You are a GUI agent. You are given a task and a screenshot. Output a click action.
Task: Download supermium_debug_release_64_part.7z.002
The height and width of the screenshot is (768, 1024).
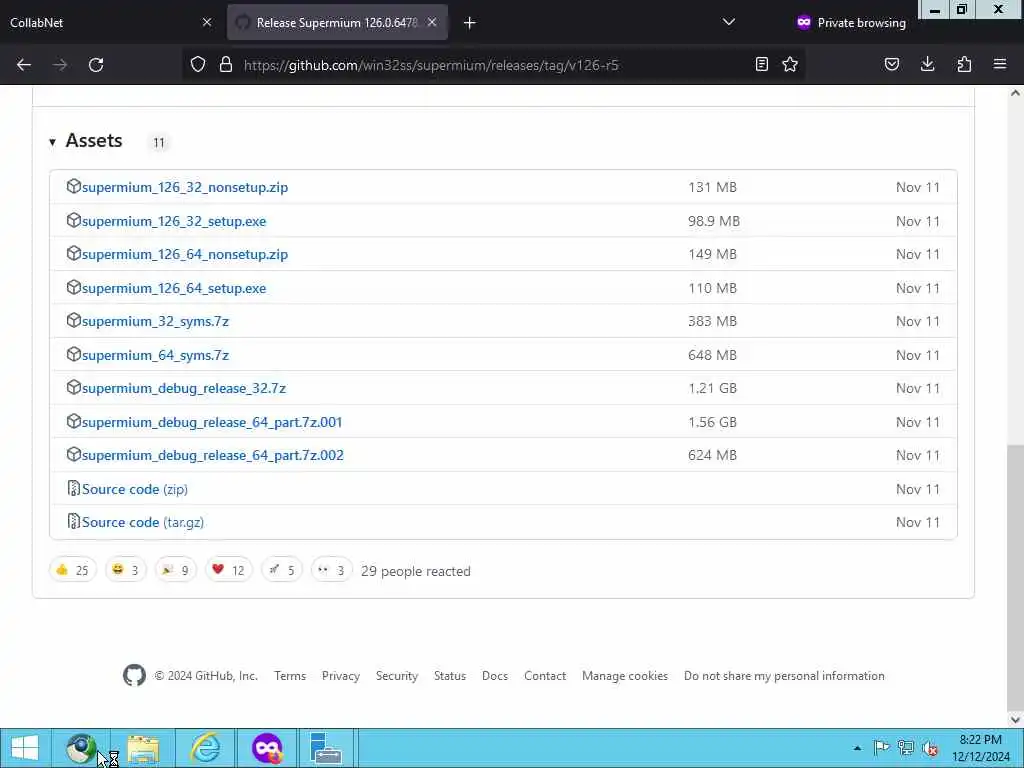click(213, 456)
